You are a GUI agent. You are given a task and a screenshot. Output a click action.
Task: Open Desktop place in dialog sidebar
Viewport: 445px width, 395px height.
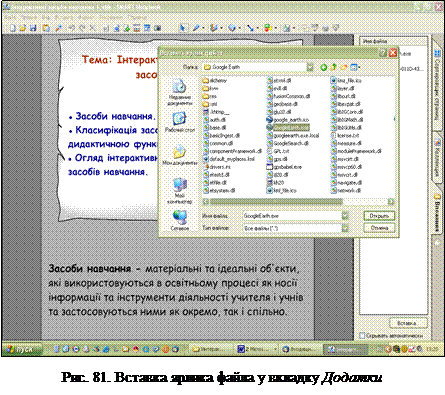click(x=180, y=122)
